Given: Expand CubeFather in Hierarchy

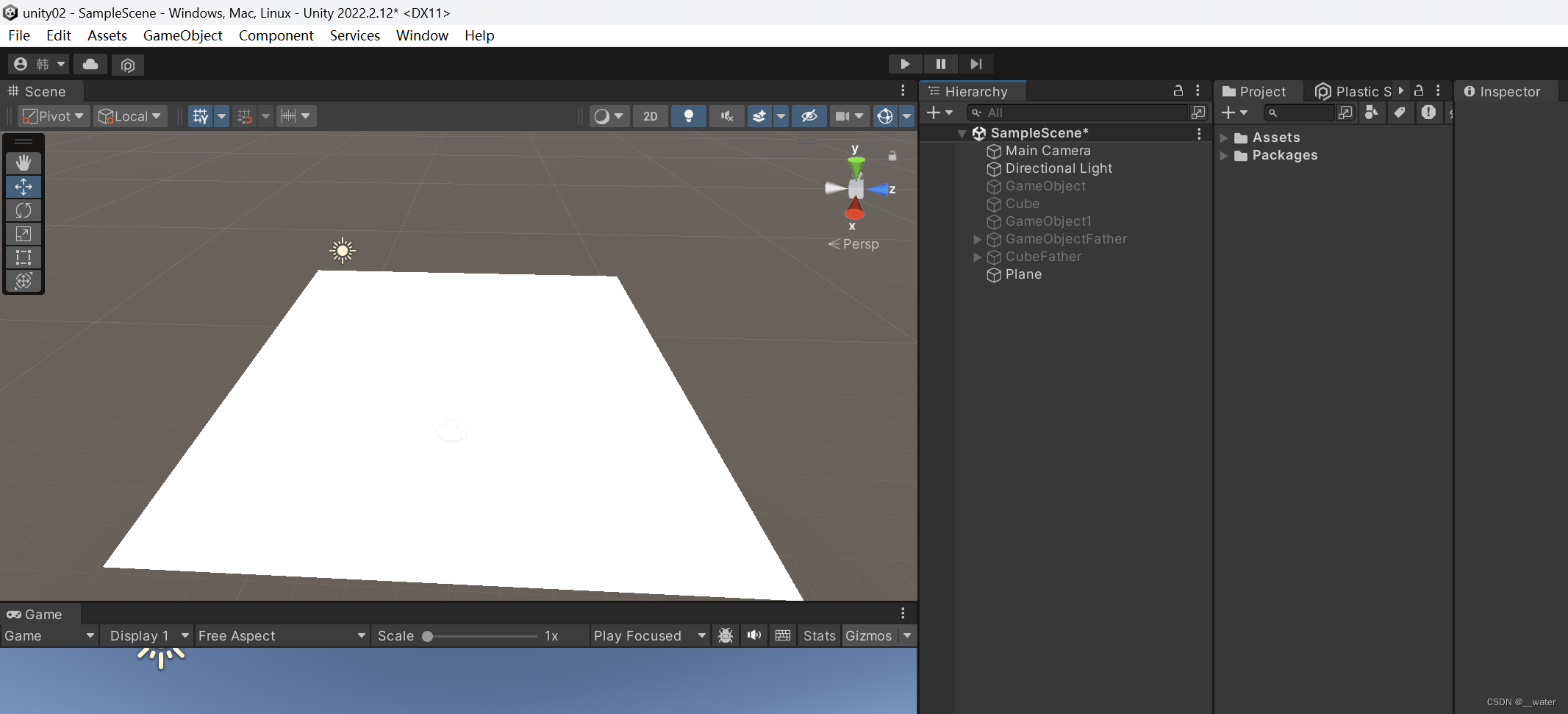Looking at the screenshot, I should click(x=977, y=257).
